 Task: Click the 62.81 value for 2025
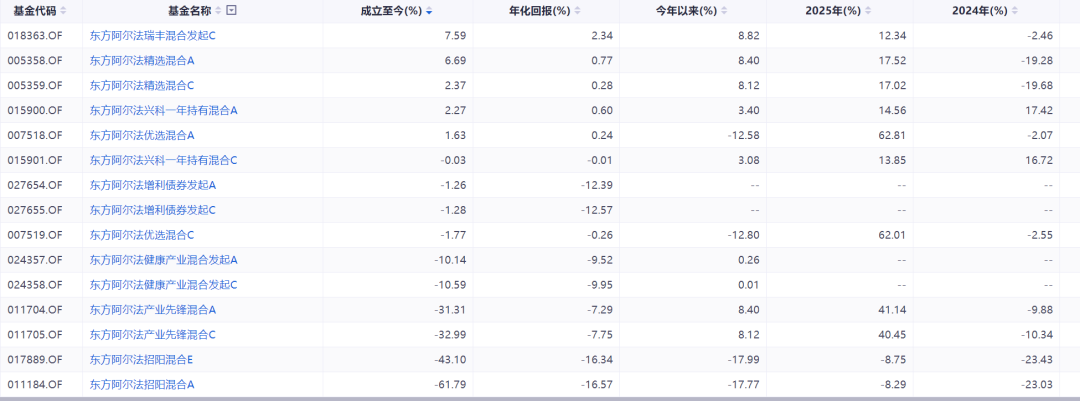click(893, 135)
